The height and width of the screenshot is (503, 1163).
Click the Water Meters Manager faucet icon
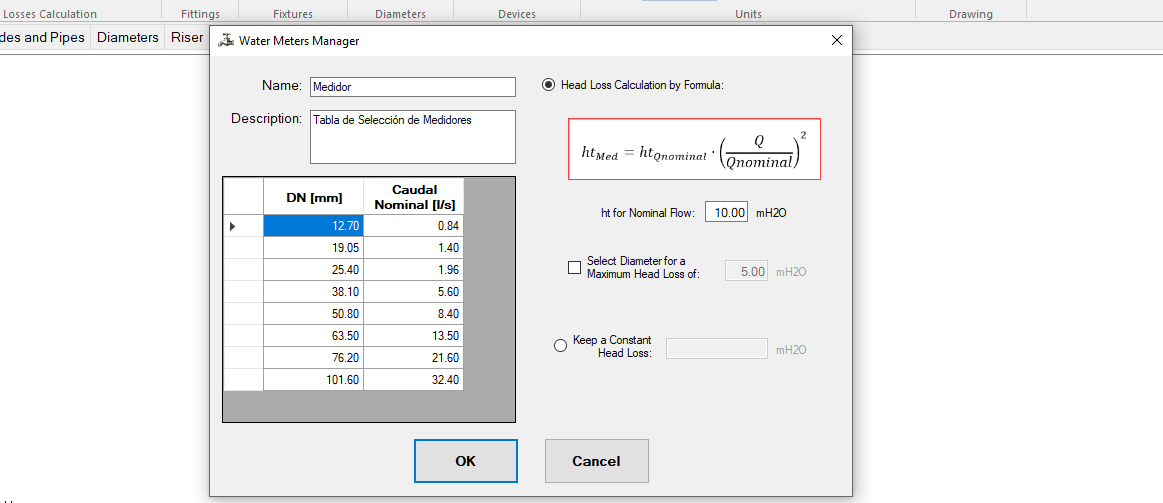(226, 41)
